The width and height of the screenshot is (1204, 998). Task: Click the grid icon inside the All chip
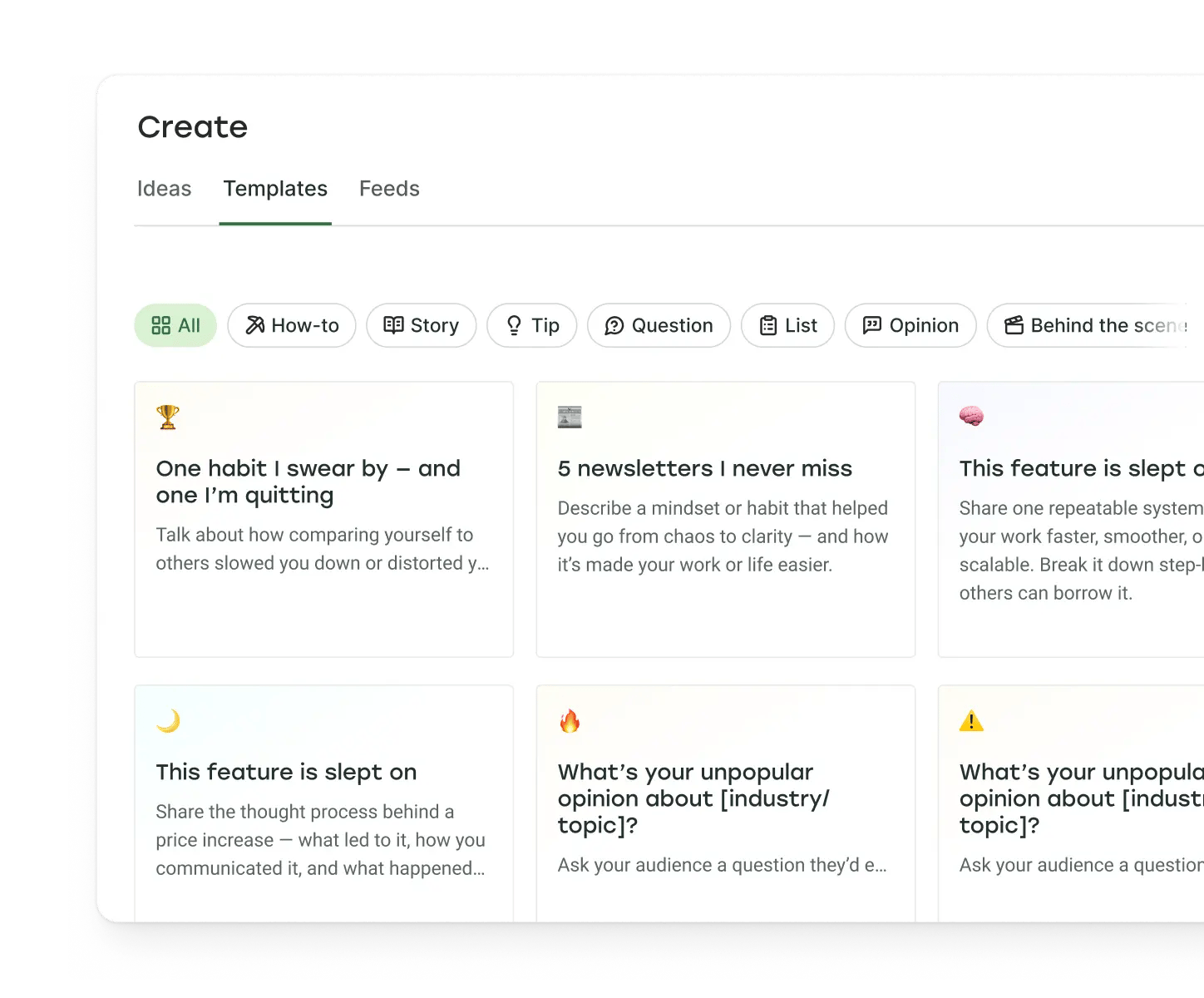tap(162, 325)
